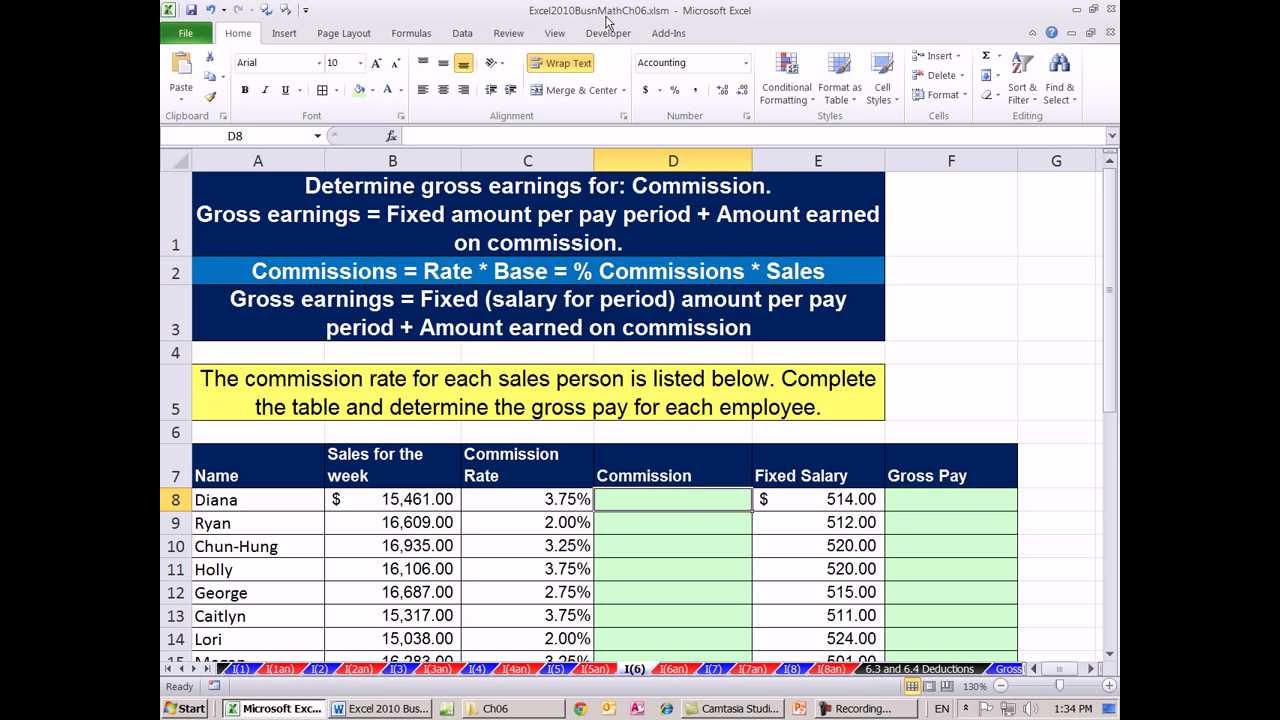Screen dimensions: 1280x720
Task: Toggle Bold formatting
Action: pyautogui.click(x=245, y=90)
